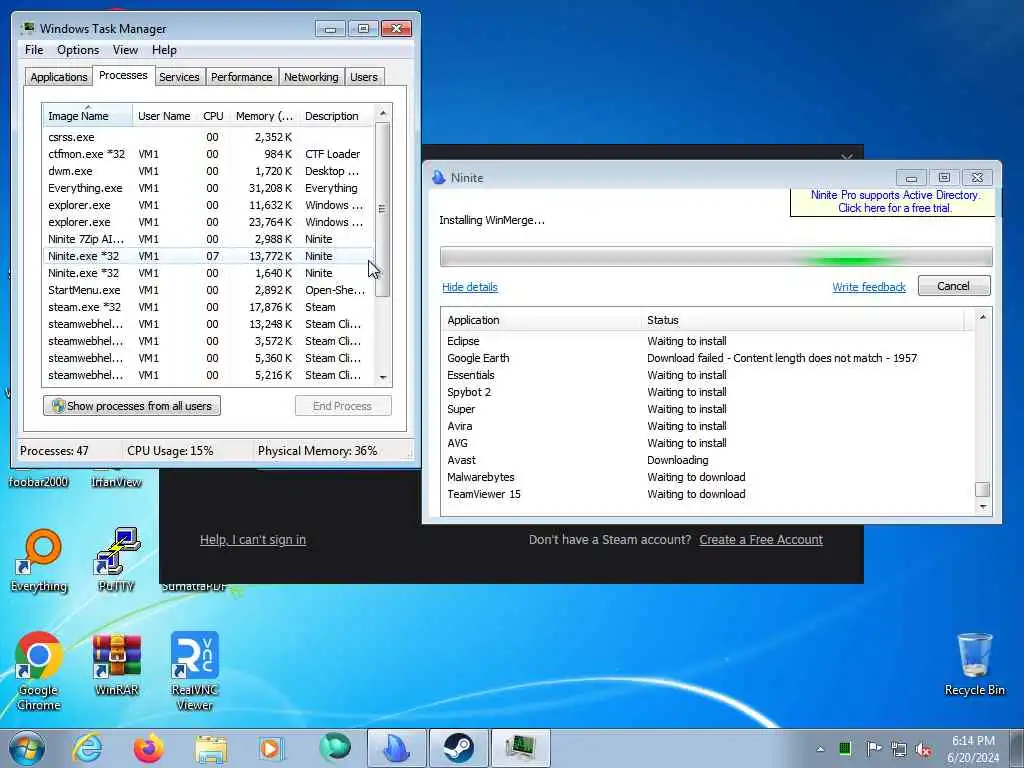This screenshot has width=1024, height=768.
Task: Click Hide details link in Ninite
Action: tap(470, 287)
